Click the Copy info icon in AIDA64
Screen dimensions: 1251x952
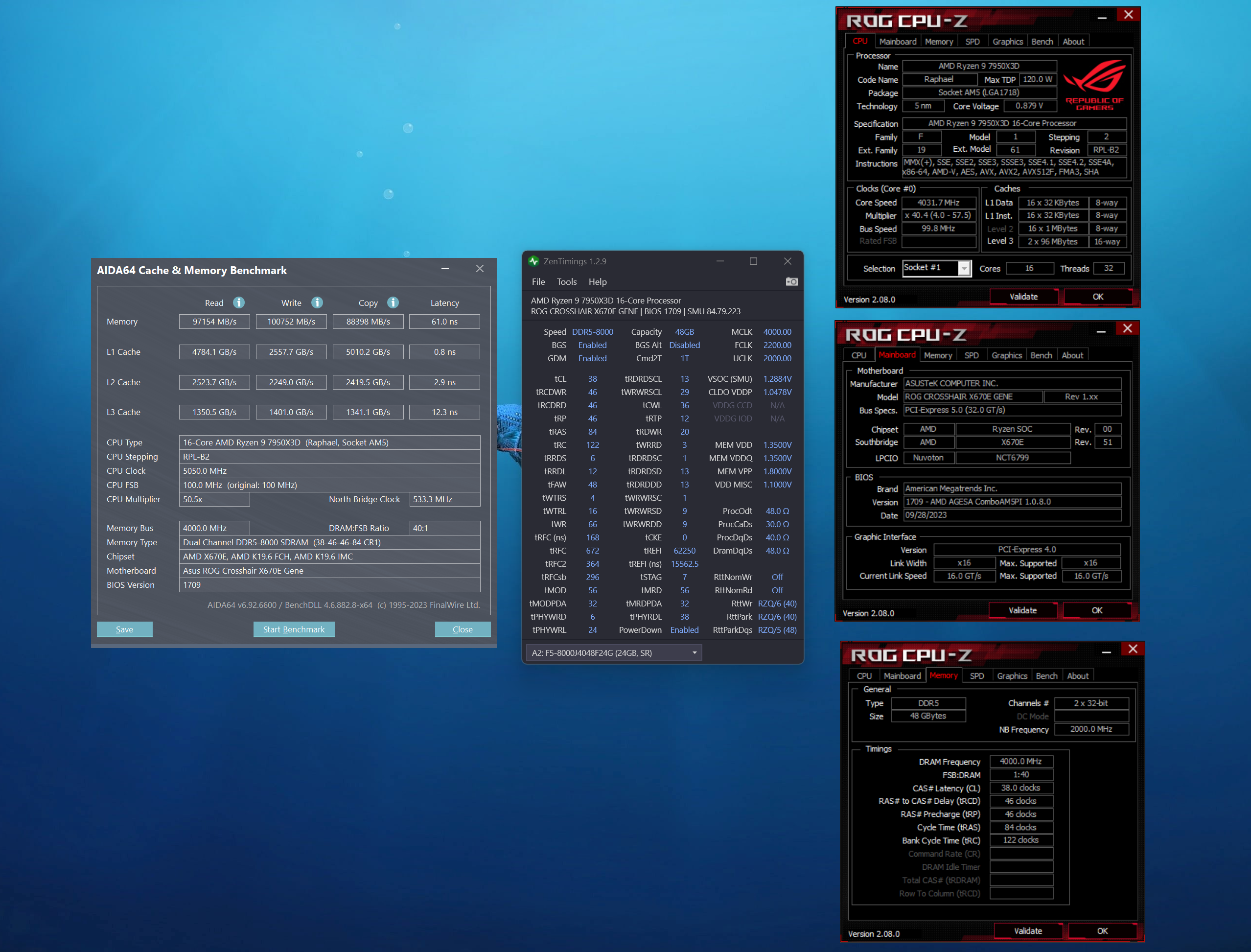[393, 302]
